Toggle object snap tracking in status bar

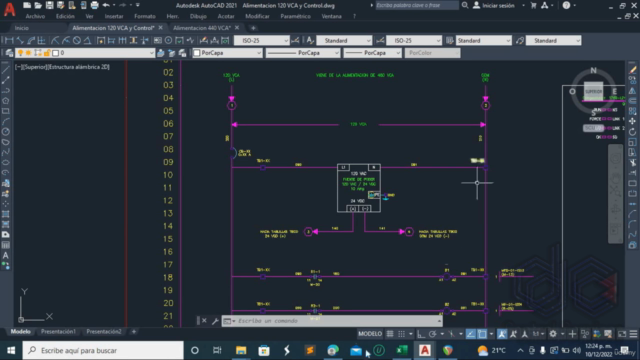[x=471, y=334]
